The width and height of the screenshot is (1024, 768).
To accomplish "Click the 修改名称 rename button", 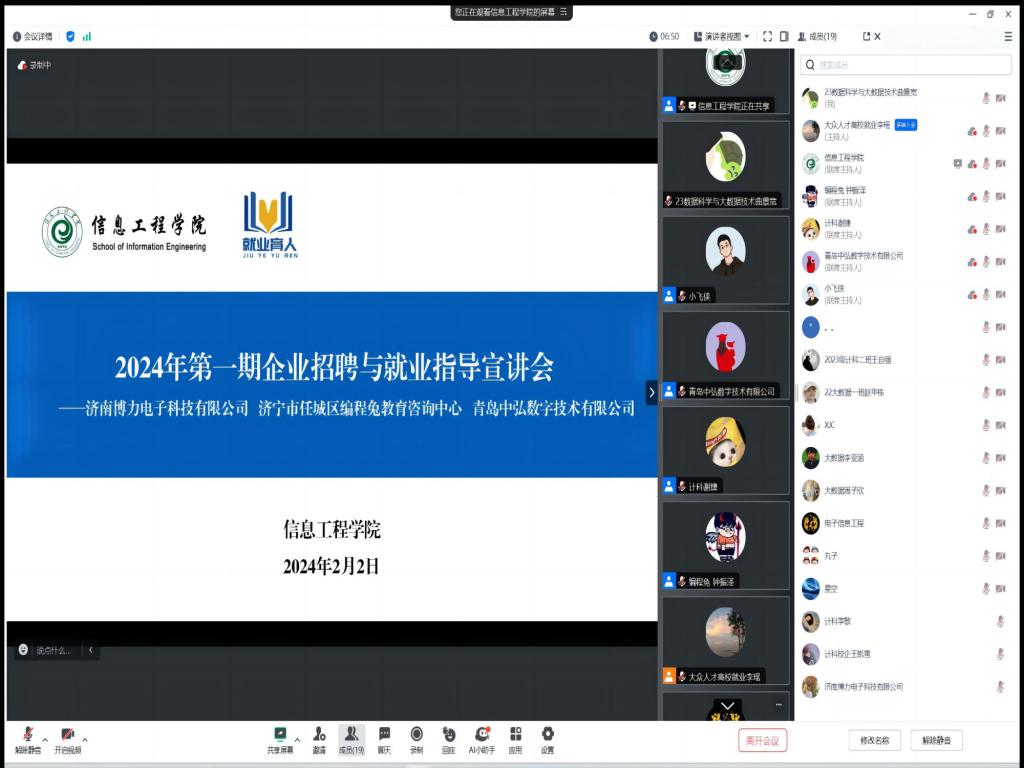I will coord(874,741).
